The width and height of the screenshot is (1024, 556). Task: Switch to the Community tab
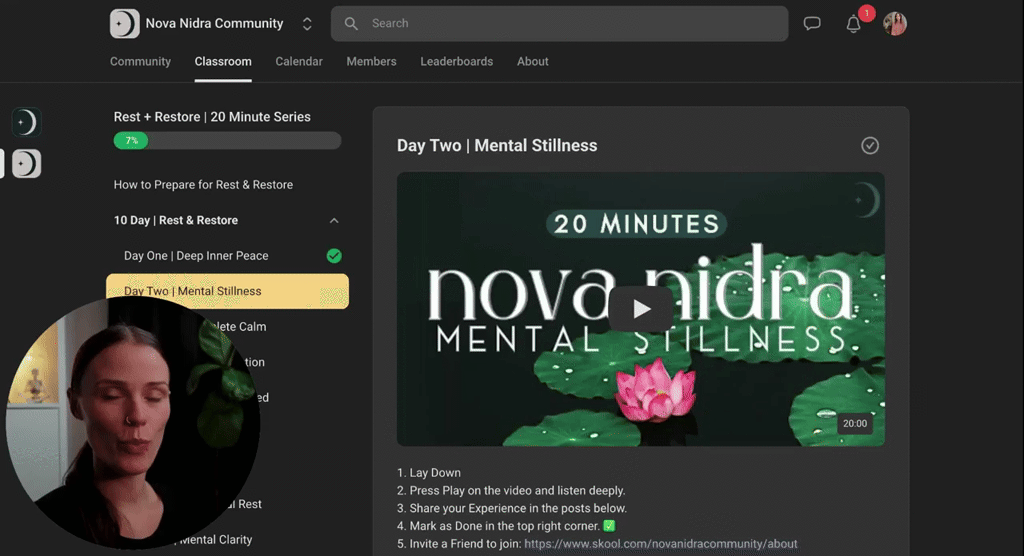coord(140,61)
